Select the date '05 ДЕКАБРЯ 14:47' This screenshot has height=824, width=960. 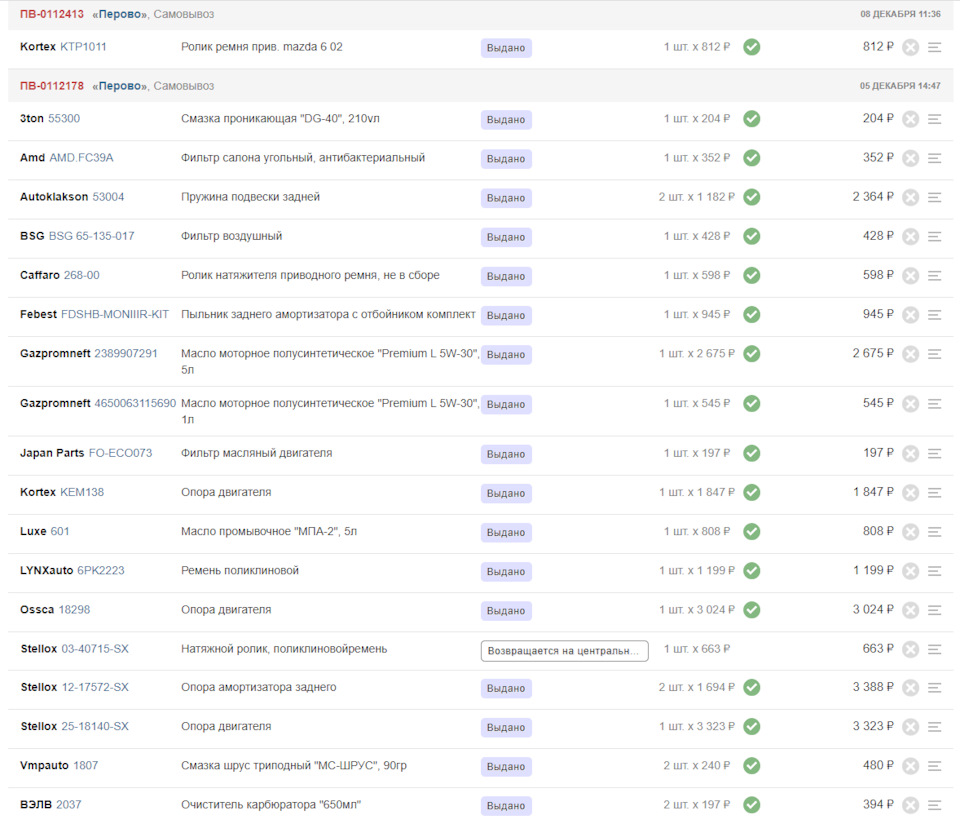click(900, 86)
